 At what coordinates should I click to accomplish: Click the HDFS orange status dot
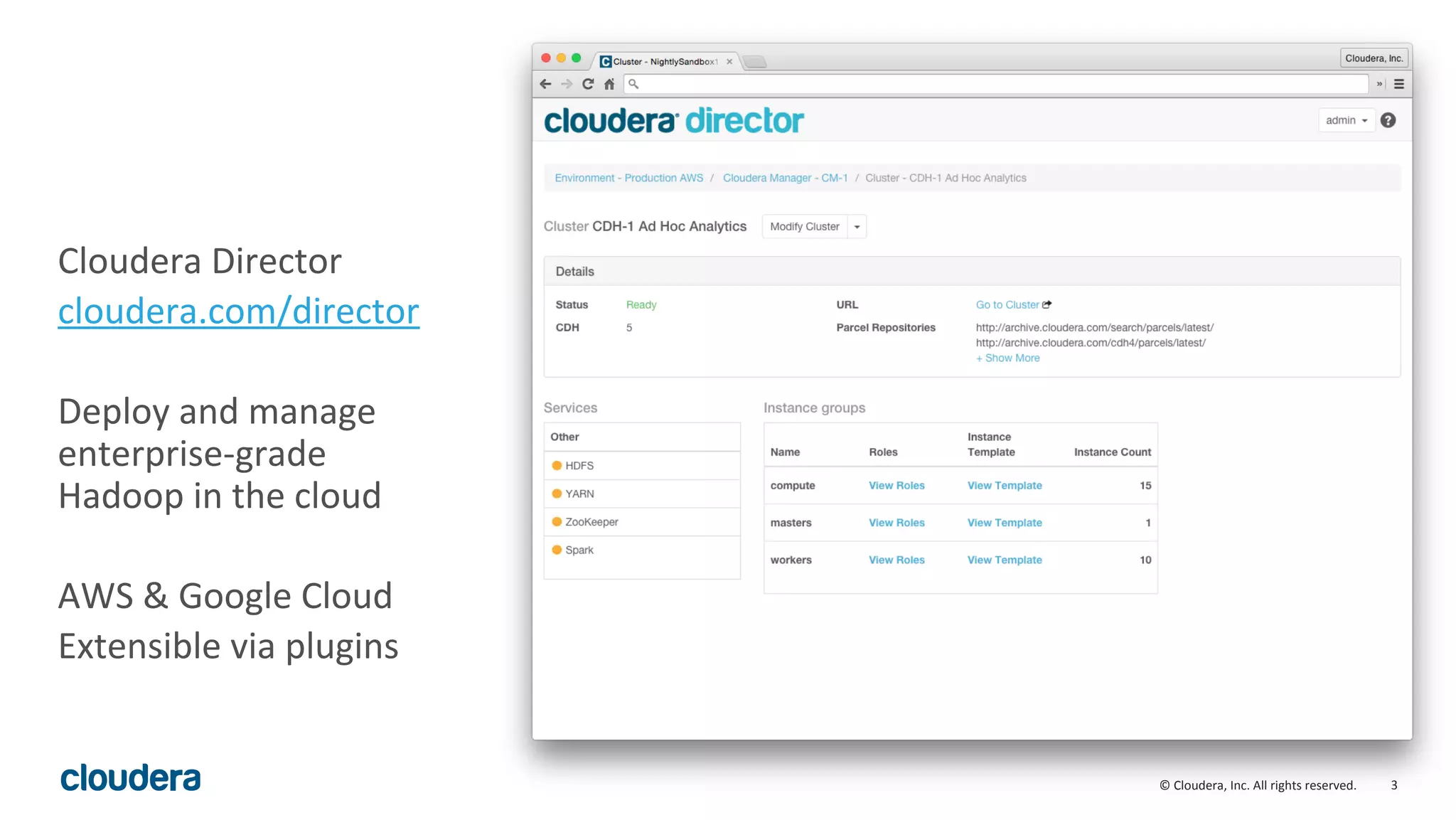pos(557,466)
